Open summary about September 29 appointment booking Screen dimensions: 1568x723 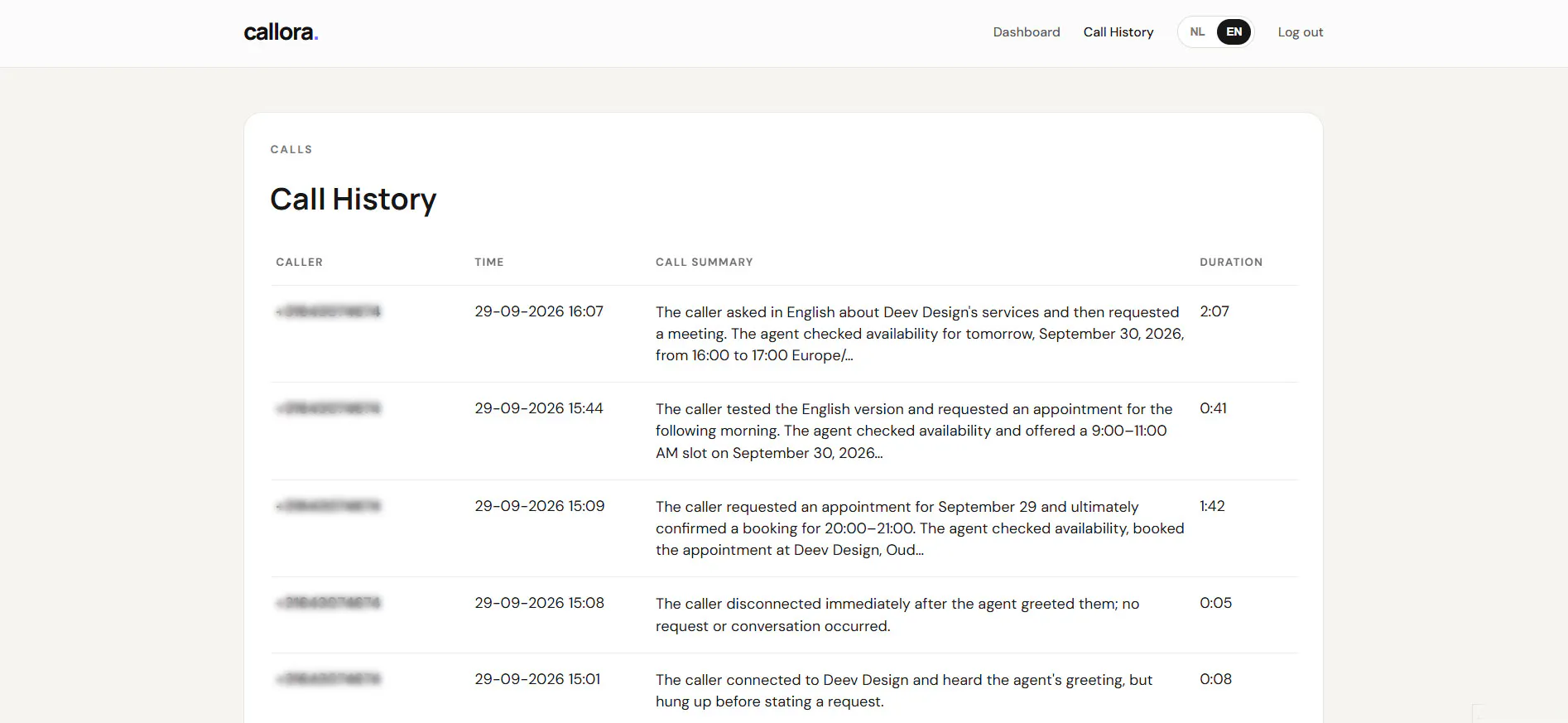[920, 528]
